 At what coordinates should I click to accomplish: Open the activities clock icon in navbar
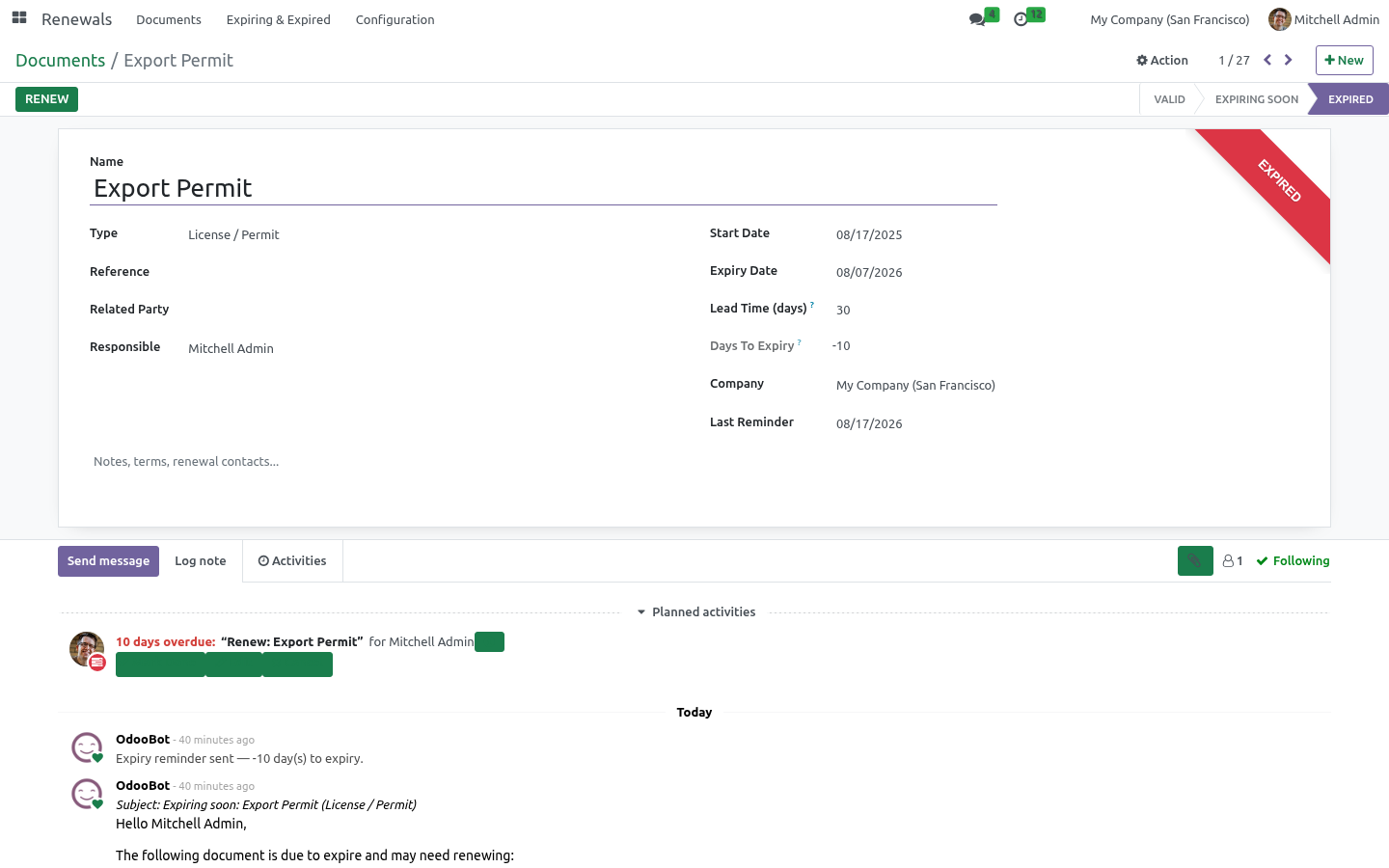[1021, 19]
